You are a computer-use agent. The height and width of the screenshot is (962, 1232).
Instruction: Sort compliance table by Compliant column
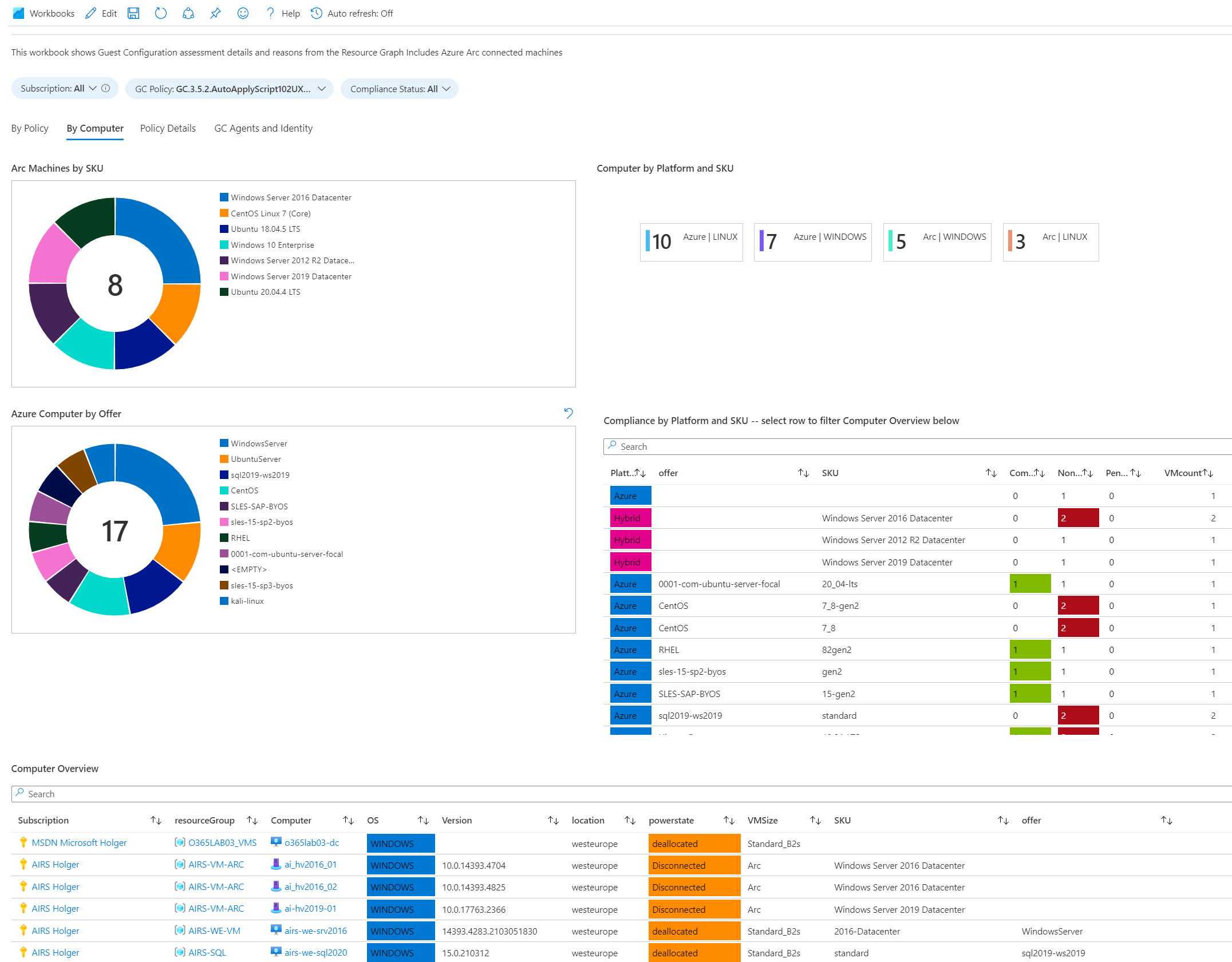tap(1039, 473)
